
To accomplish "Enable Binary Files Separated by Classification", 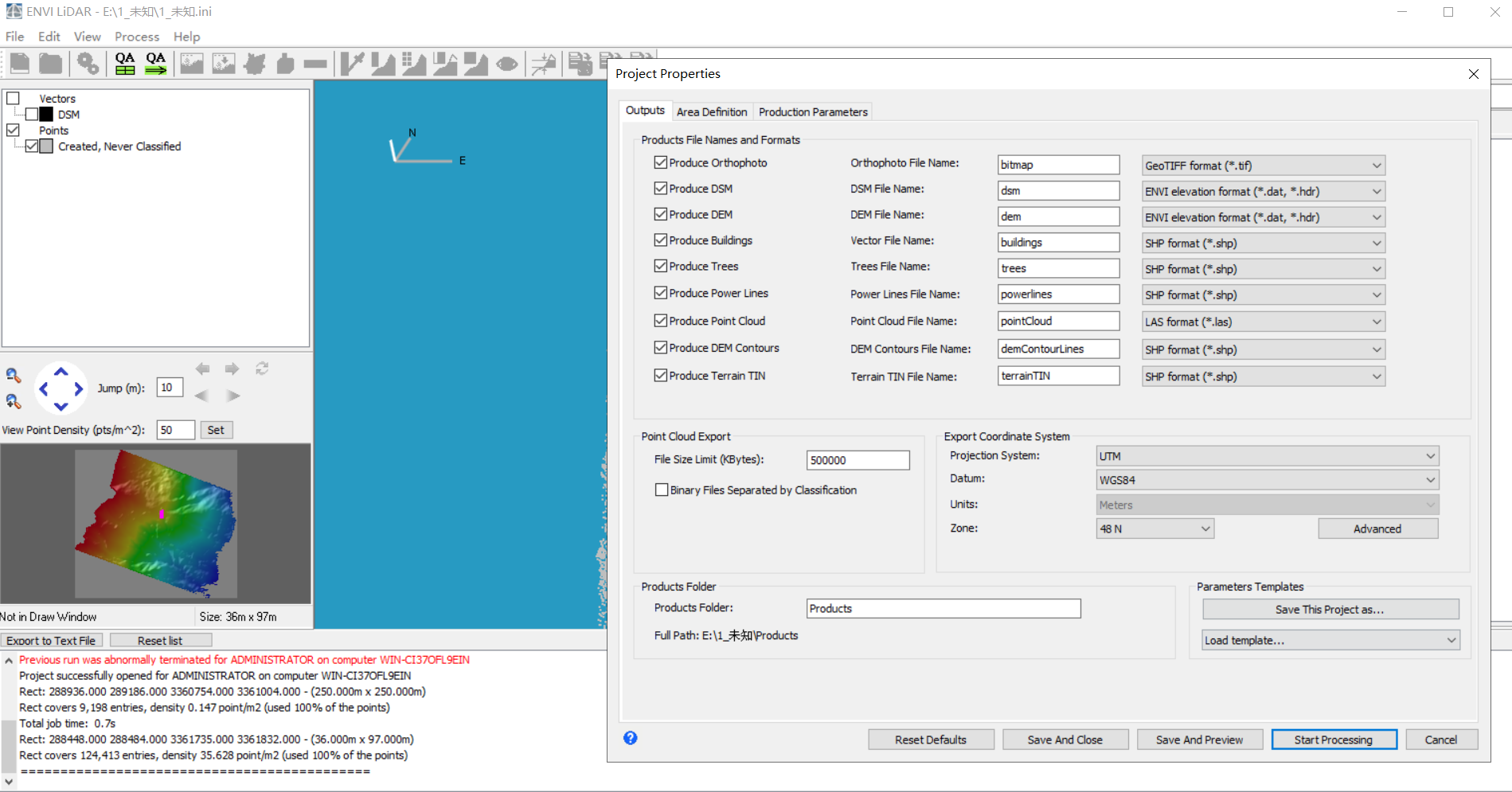I will [x=662, y=490].
